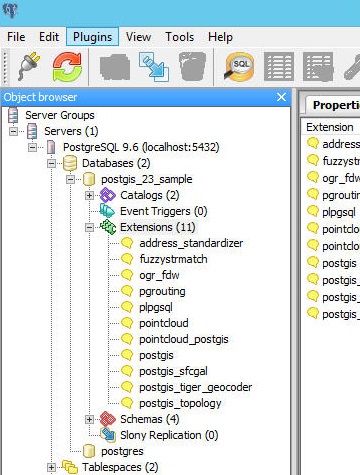Image resolution: width=360 pixels, height=475 pixels.
Task: Expand the Schemas (4) node
Action: 89,419
